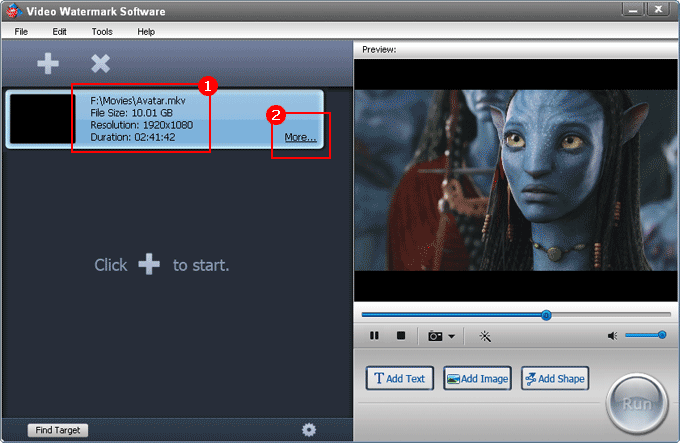The width and height of the screenshot is (680, 443).
Task: Click the Add Text button
Action: tap(399, 378)
